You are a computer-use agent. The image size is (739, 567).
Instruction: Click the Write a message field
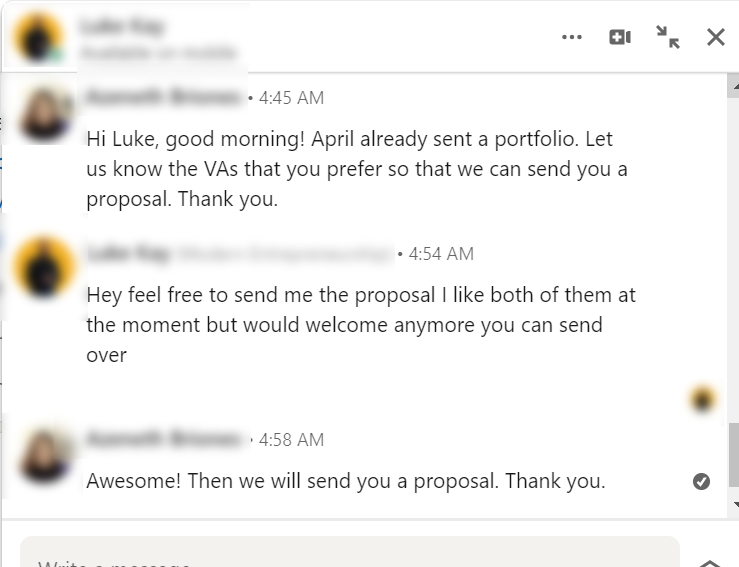tap(350, 552)
